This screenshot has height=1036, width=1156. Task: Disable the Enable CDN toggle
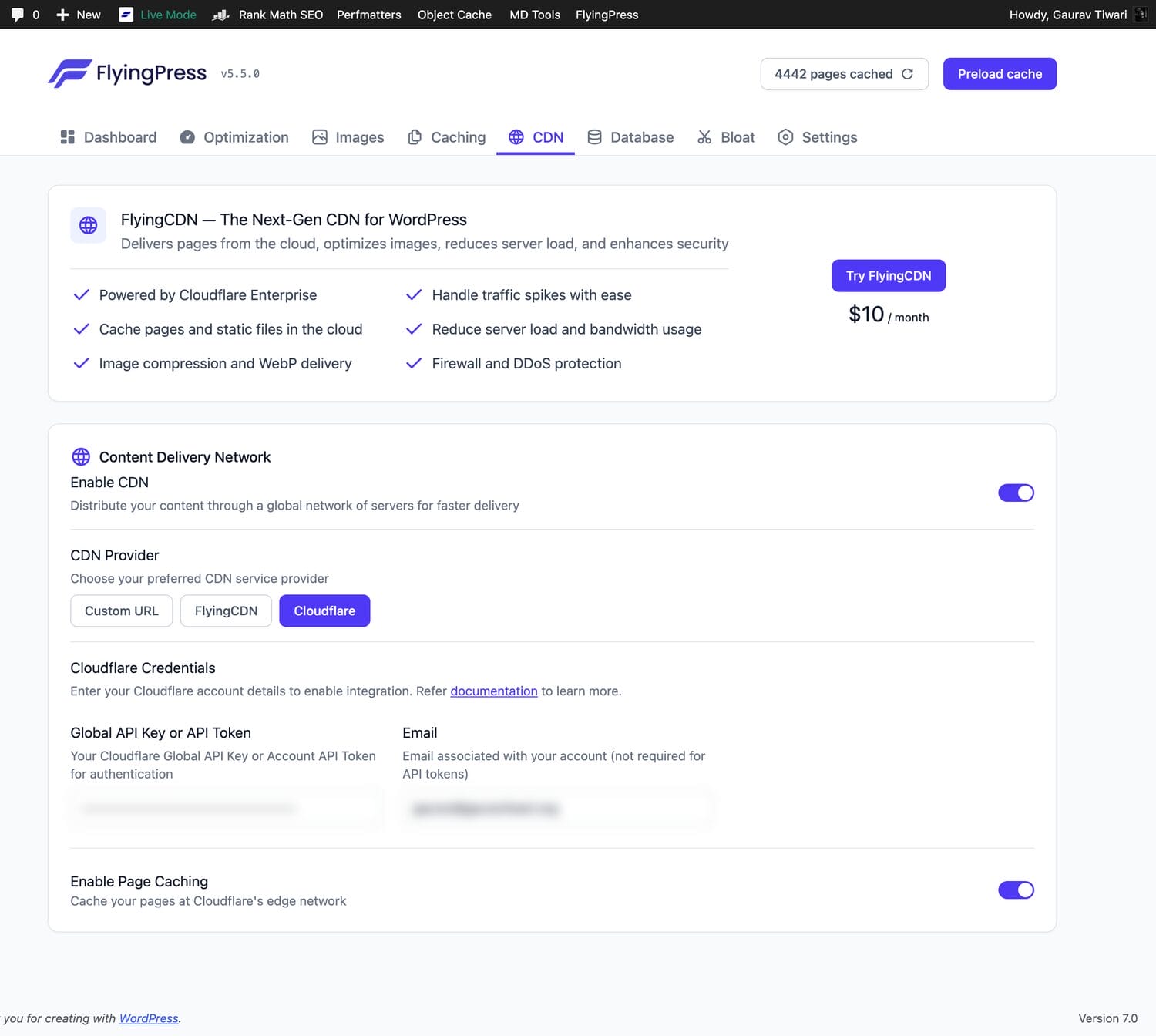tap(1016, 493)
